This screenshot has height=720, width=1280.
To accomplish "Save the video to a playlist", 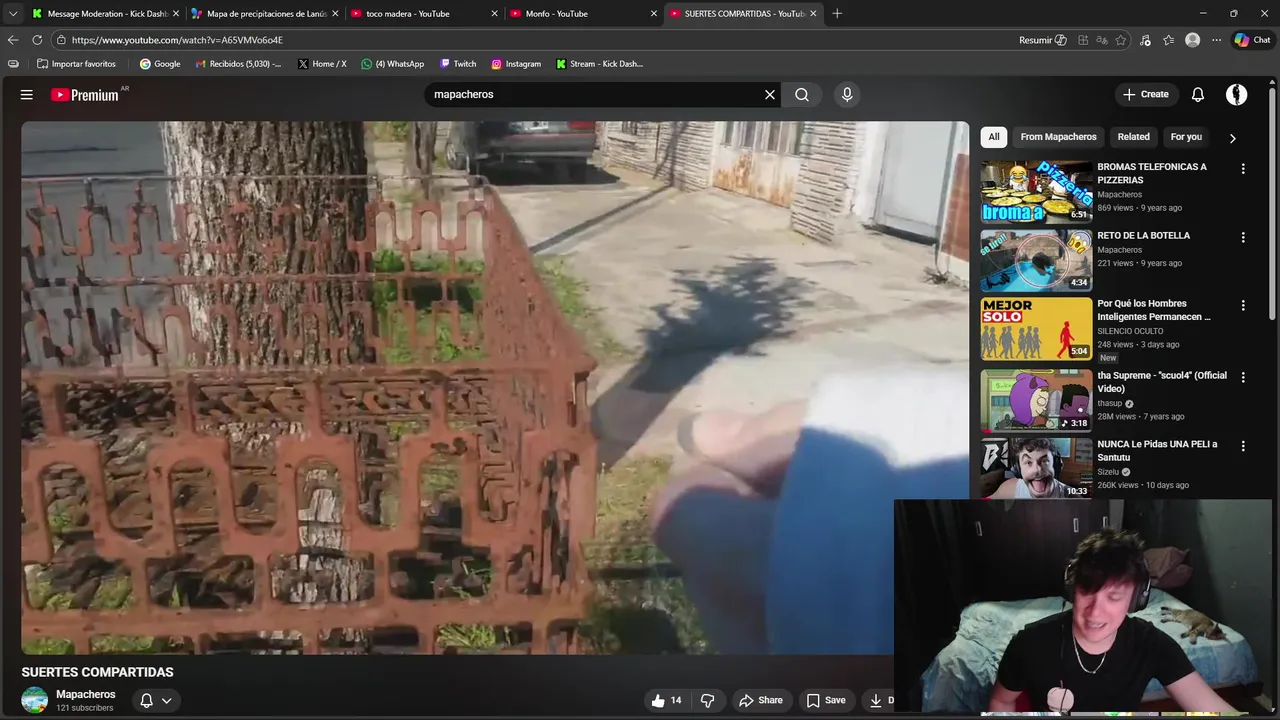I will (826, 700).
